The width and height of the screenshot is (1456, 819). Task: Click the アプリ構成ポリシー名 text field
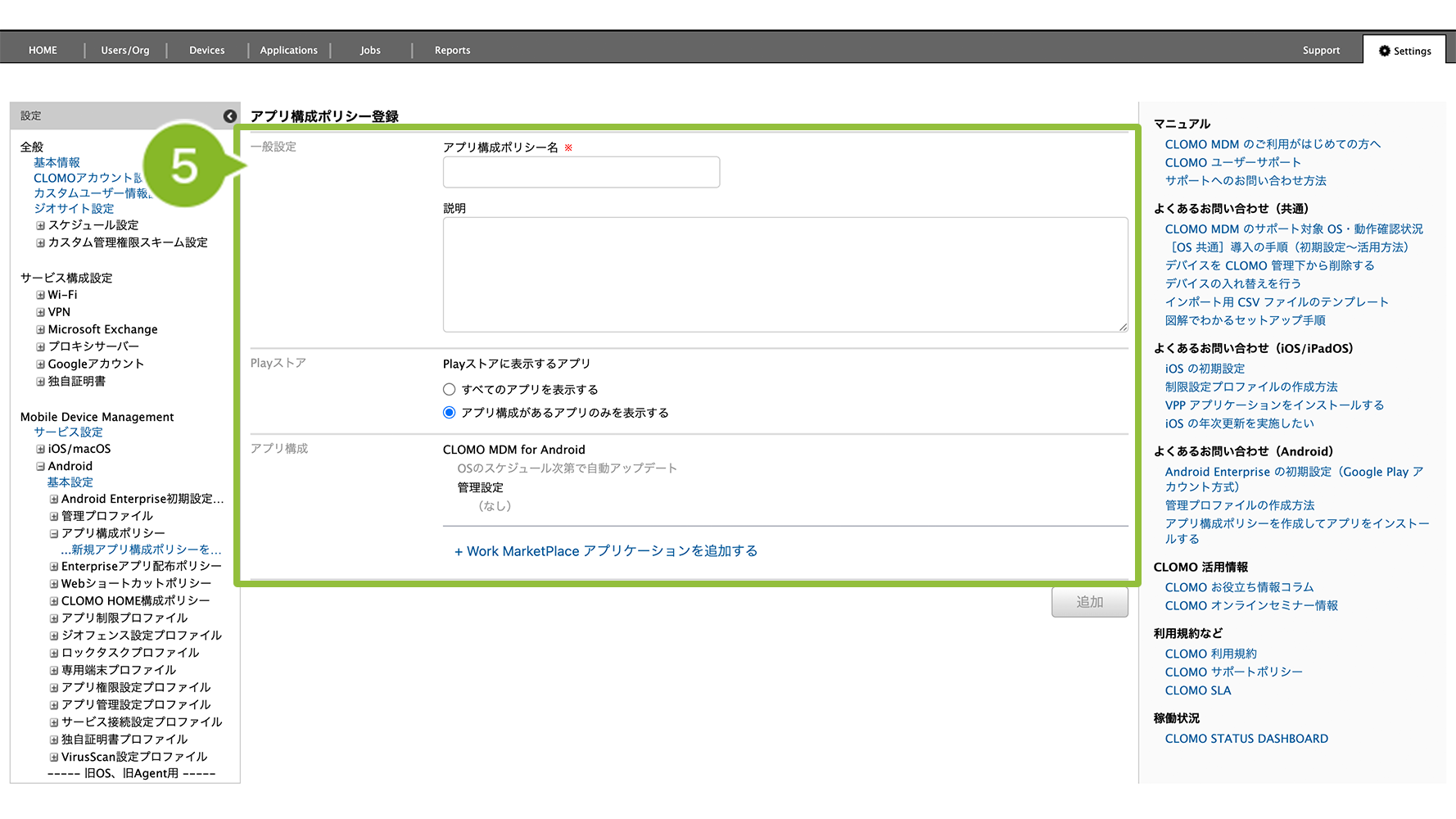coord(581,172)
